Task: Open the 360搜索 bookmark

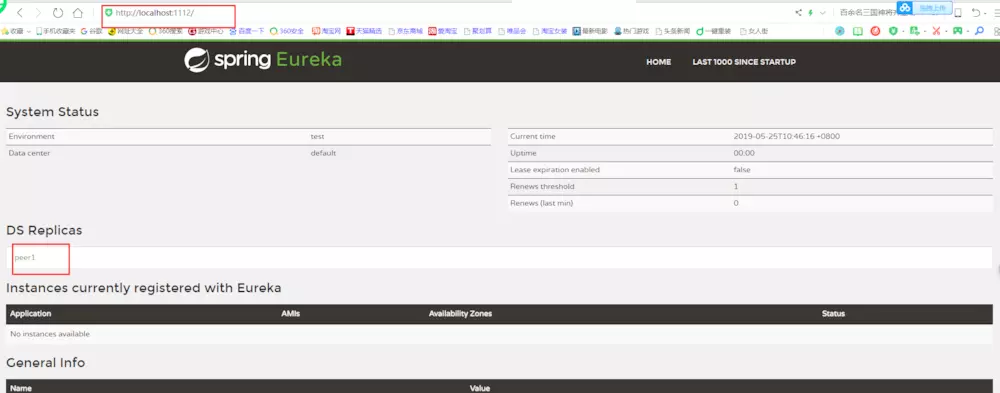Action: click(166, 31)
